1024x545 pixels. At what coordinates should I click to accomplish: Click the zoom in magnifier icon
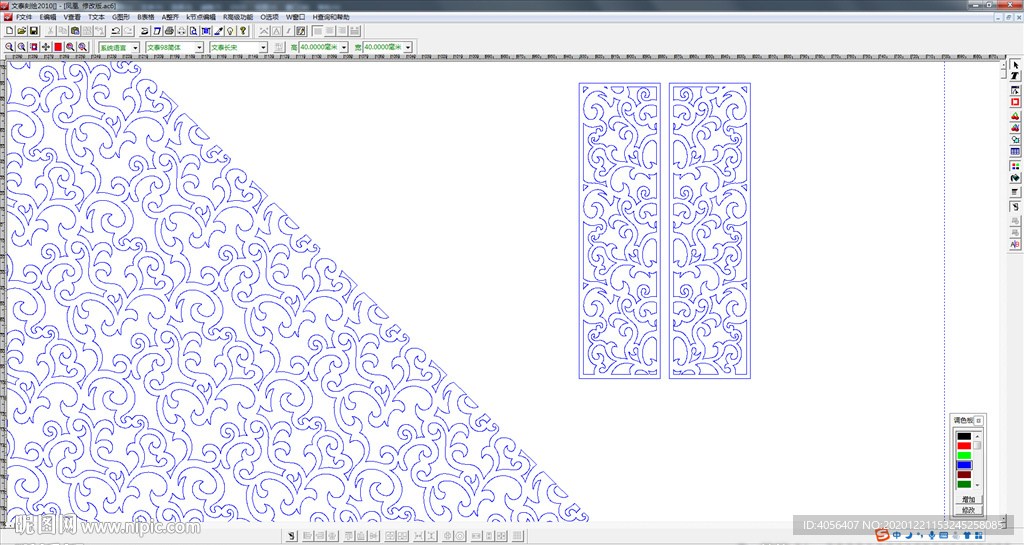[9, 47]
